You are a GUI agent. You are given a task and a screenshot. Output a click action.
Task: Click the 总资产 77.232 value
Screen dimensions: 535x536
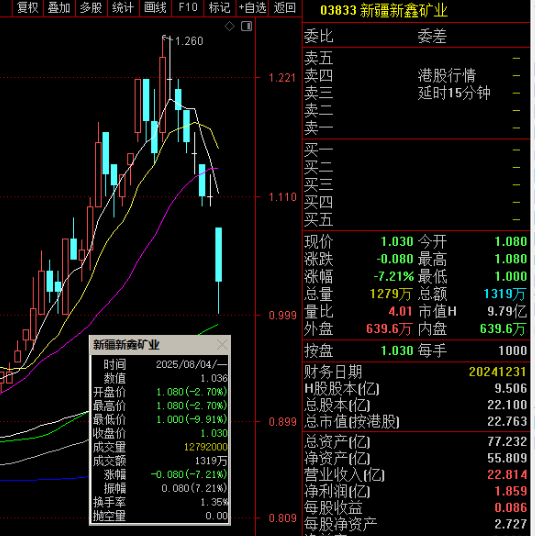pos(507,442)
